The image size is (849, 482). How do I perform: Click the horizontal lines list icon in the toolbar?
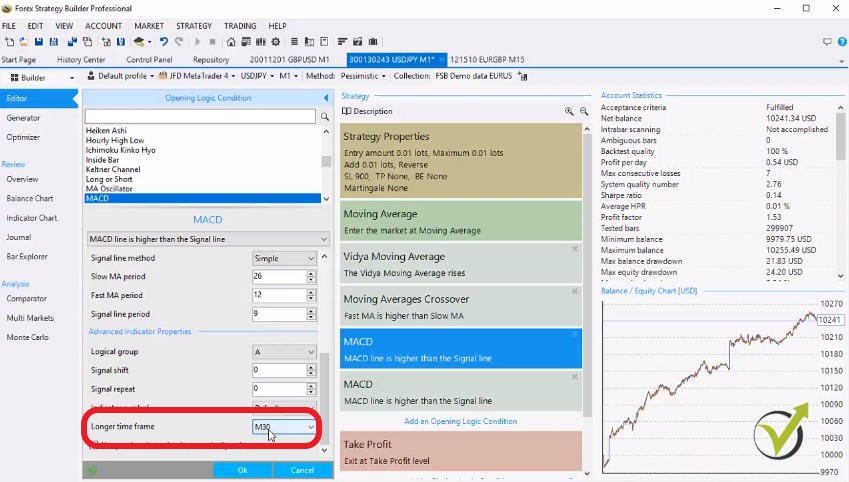[x=294, y=42]
